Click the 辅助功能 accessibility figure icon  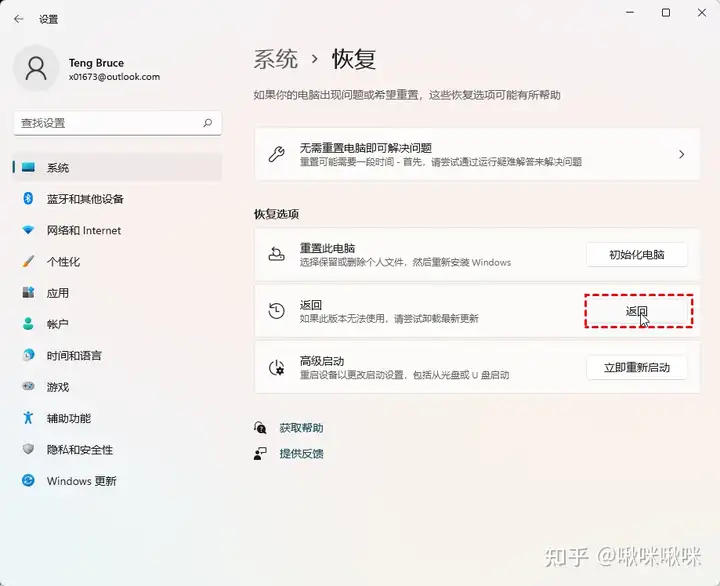(28, 417)
